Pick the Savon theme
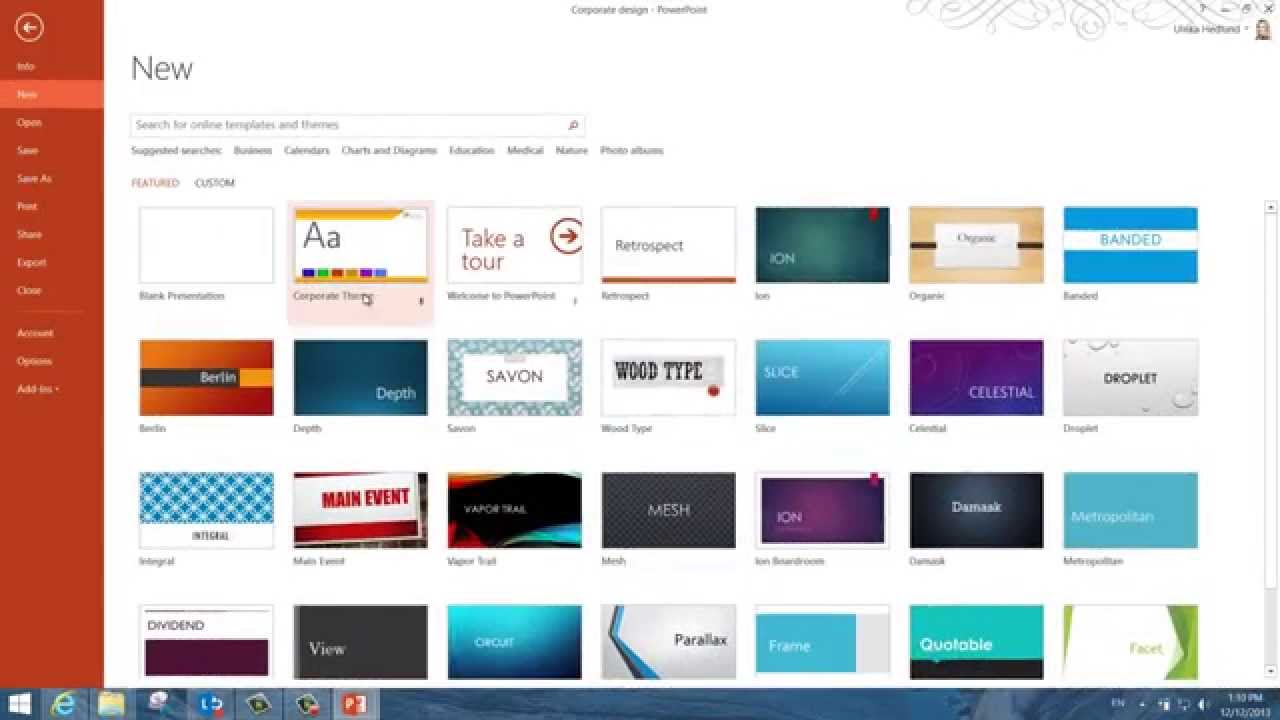Viewport: 1280px width, 720px height. (x=514, y=377)
